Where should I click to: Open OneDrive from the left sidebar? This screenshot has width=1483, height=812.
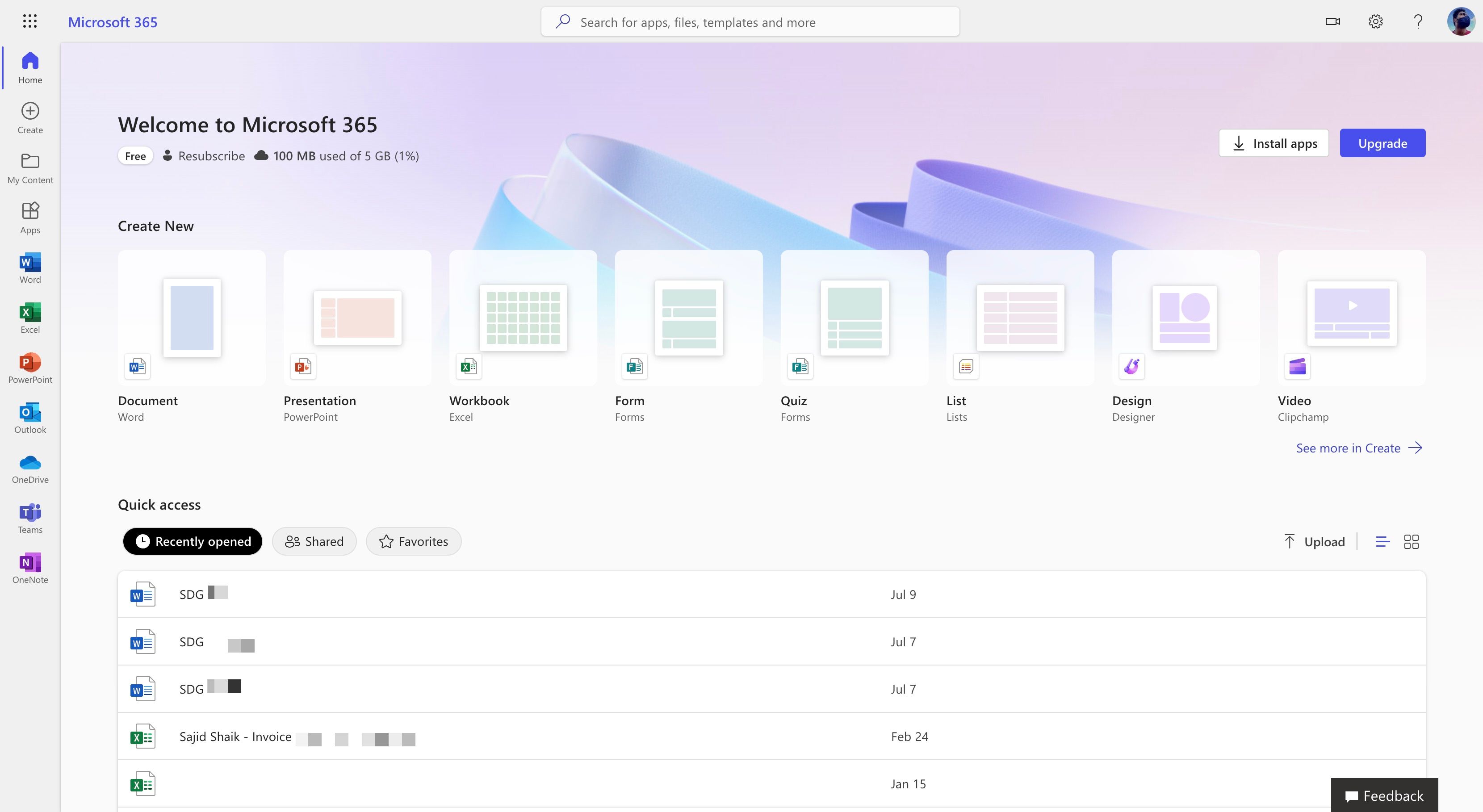(30, 467)
